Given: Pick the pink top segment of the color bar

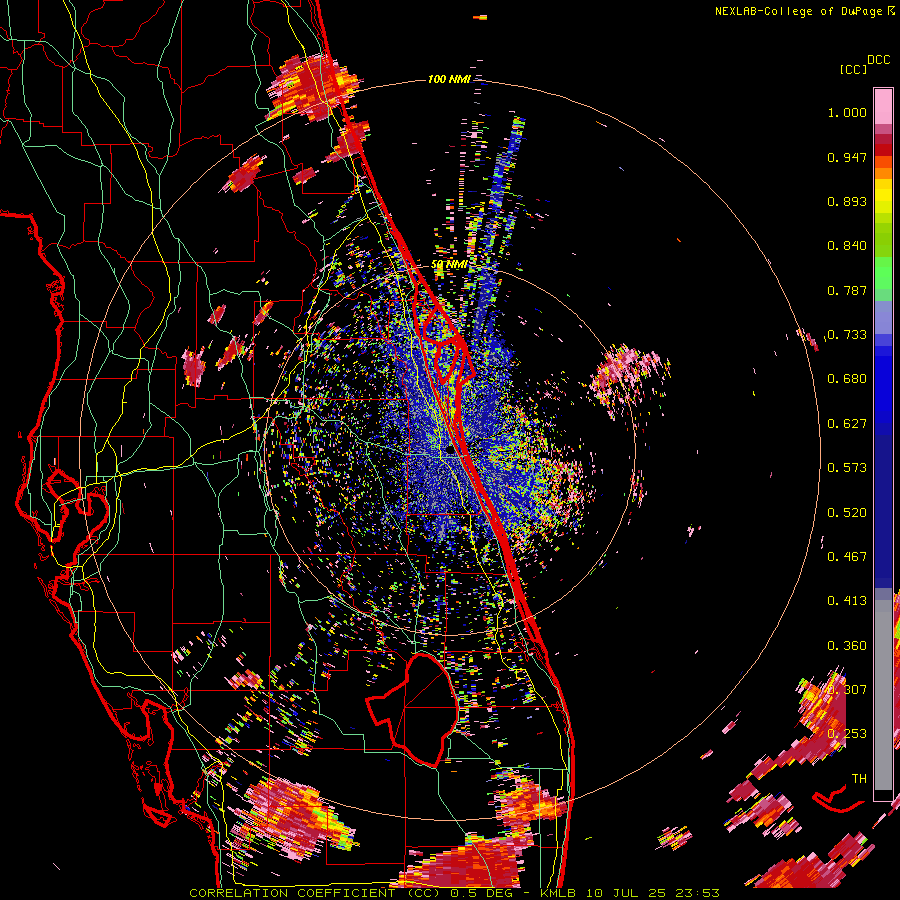Looking at the screenshot, I should (x=883, y=106).
